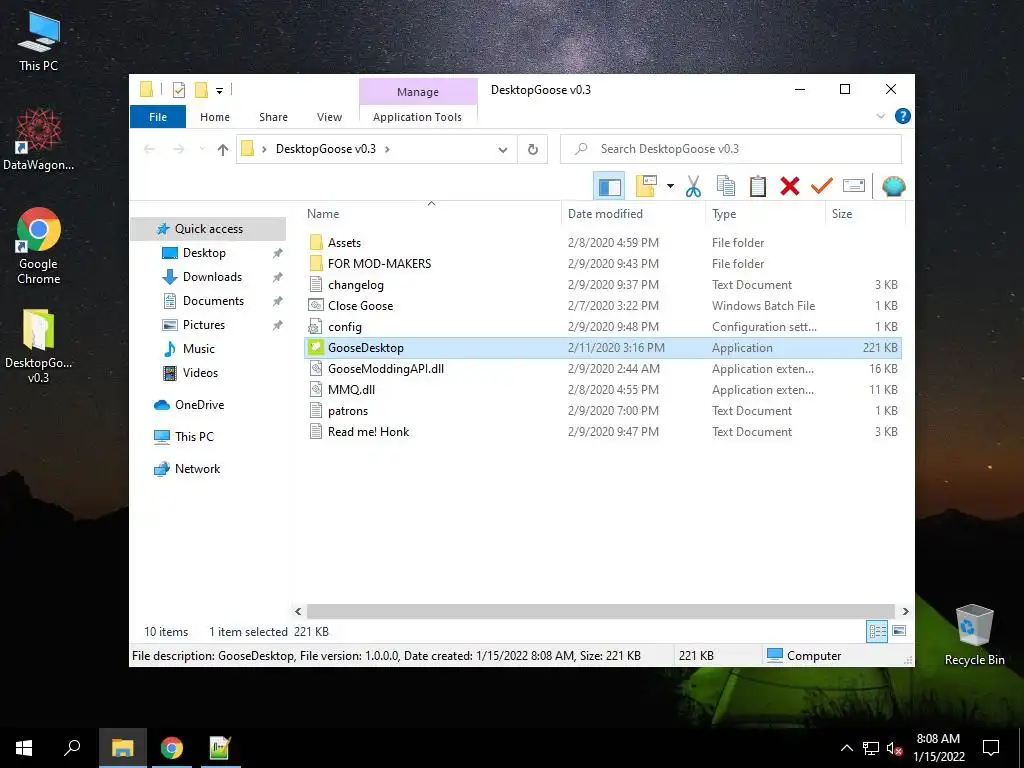The image size is (1024, 768).
Task: Click the scissors Cut icon in toolbar
Action: 693,187
